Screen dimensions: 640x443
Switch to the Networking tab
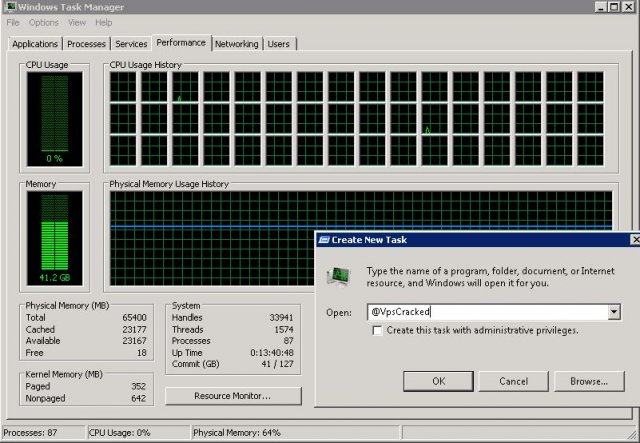237,44
